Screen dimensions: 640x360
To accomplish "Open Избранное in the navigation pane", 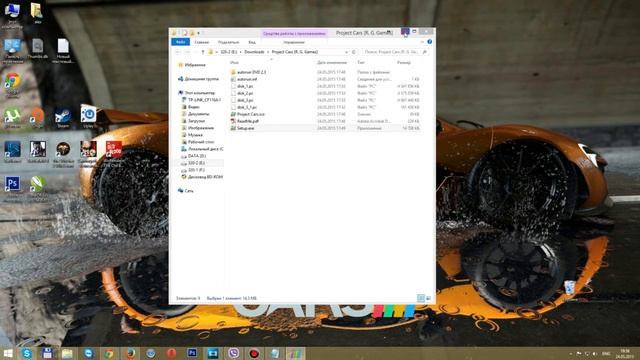I will pos(192,65).
